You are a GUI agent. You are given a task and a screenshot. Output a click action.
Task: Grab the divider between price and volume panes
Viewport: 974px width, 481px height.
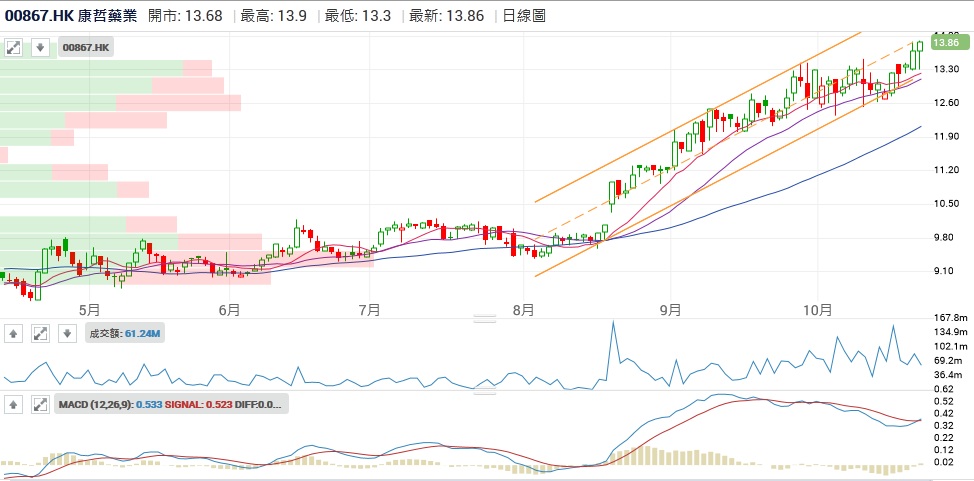485,319
